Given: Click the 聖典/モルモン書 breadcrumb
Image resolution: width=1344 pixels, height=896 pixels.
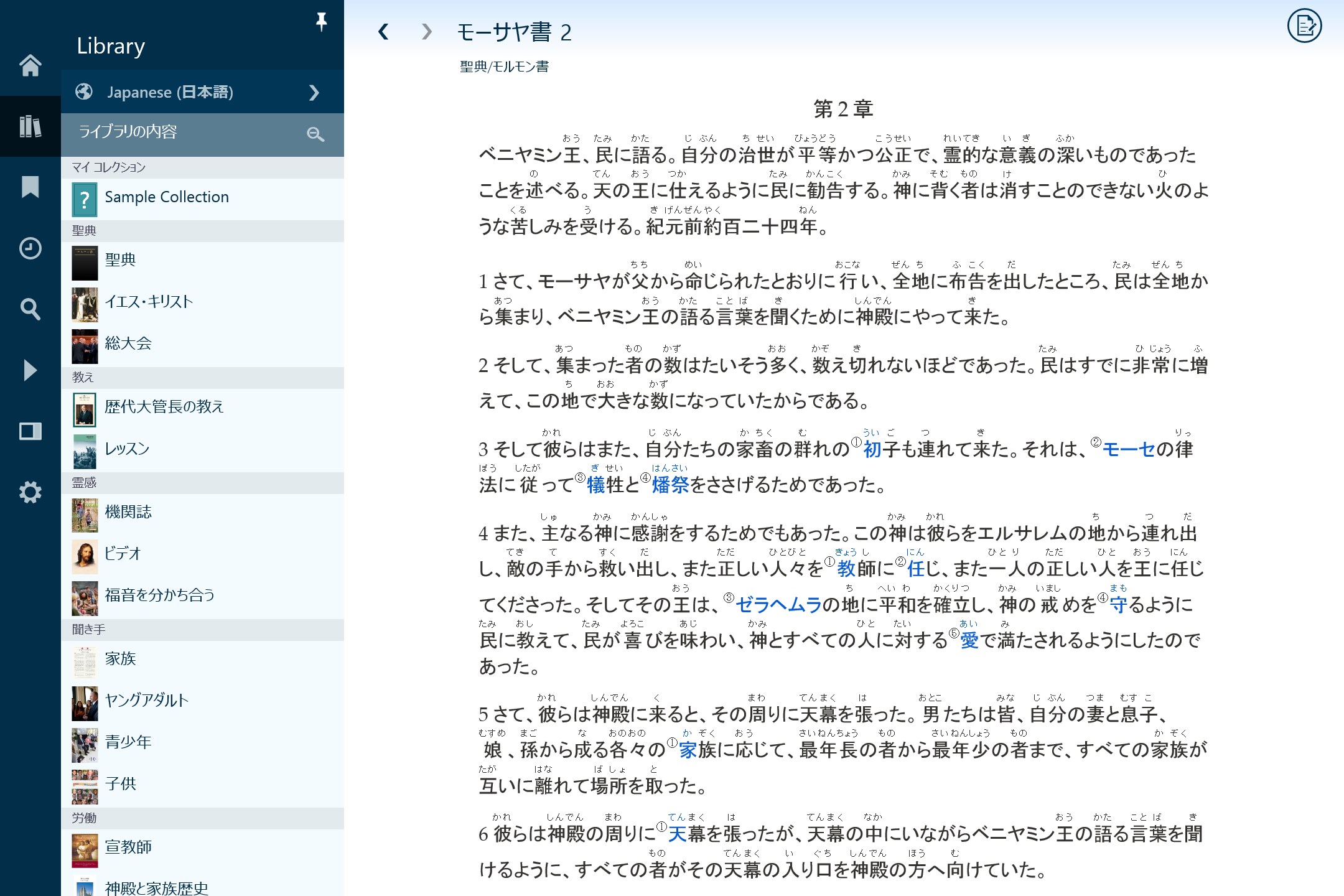Looking at the screenshot, I should [x=504, y=67].
